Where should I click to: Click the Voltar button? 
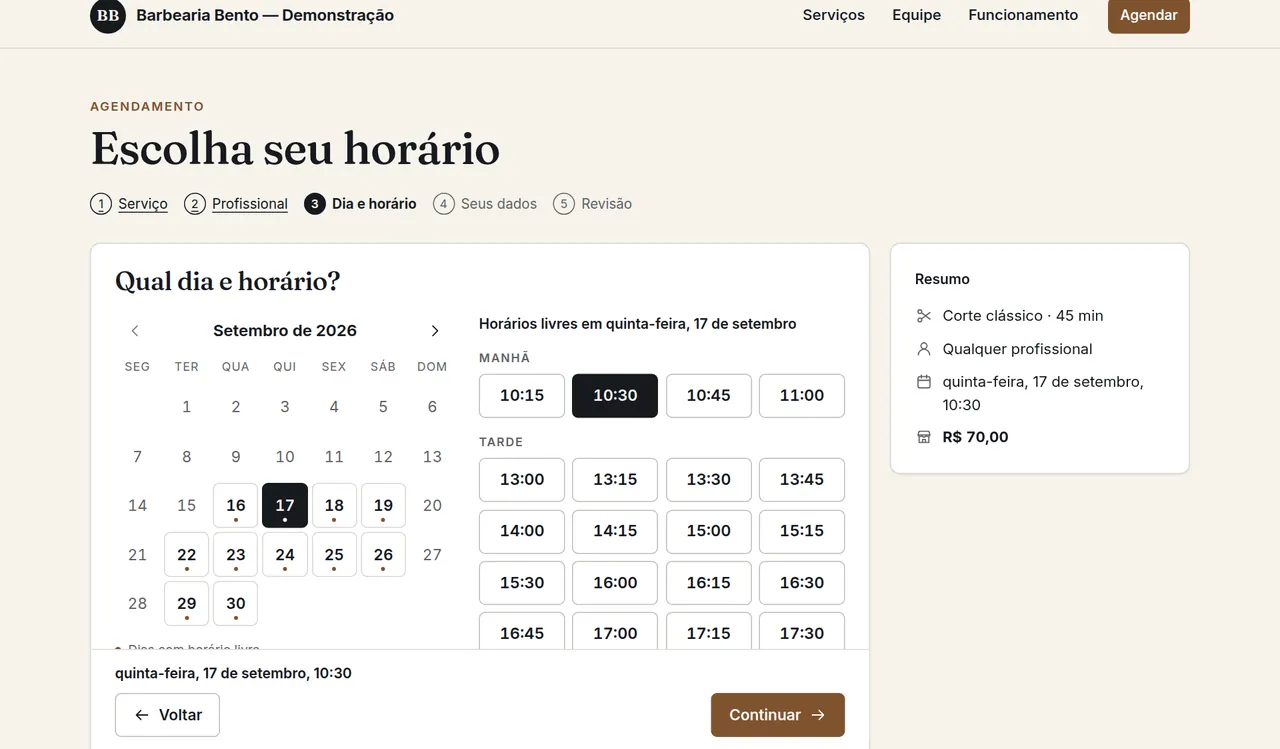point(167,715)
